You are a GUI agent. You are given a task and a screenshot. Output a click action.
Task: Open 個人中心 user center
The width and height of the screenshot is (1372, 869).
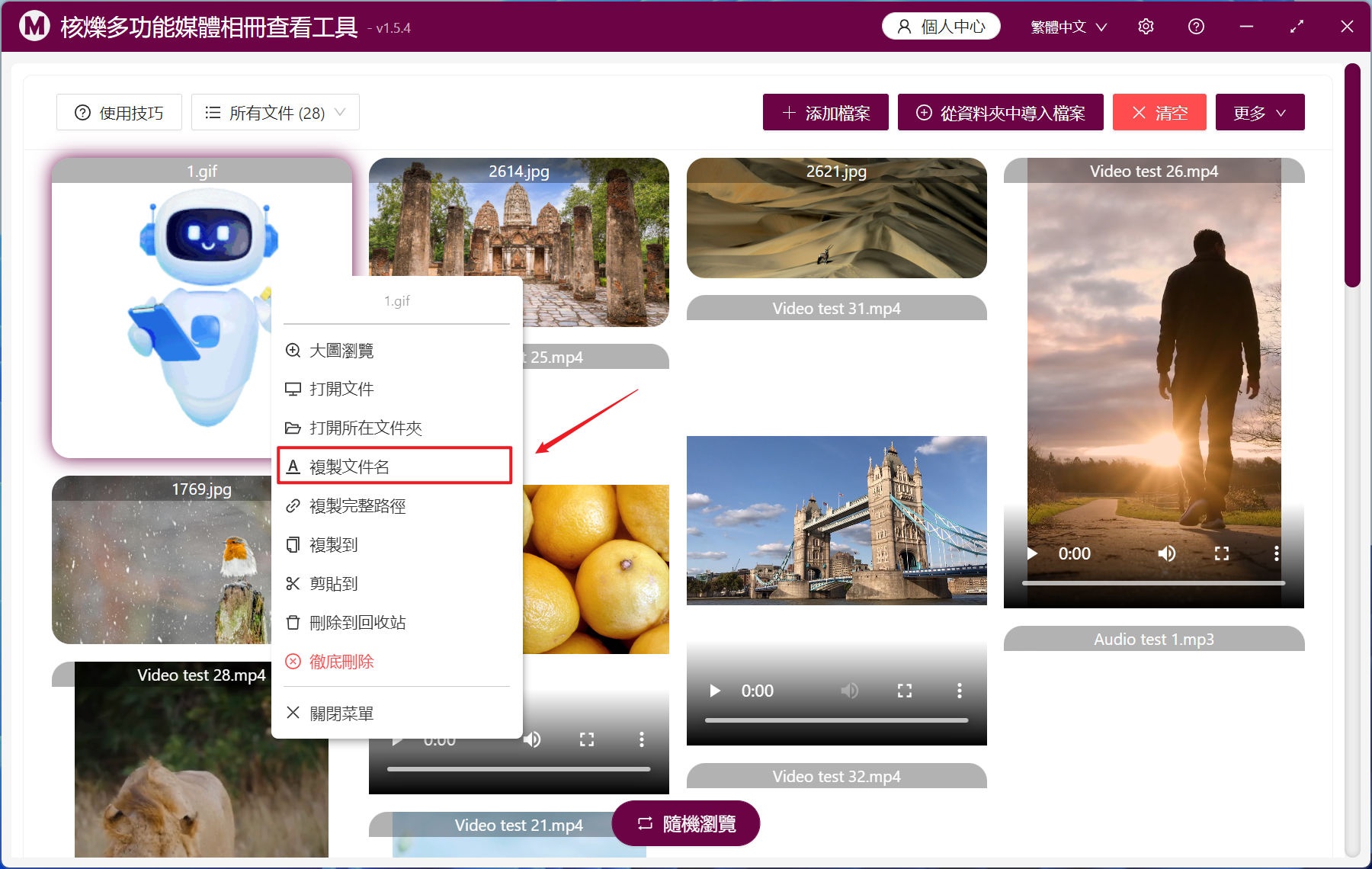coord(941,27)
